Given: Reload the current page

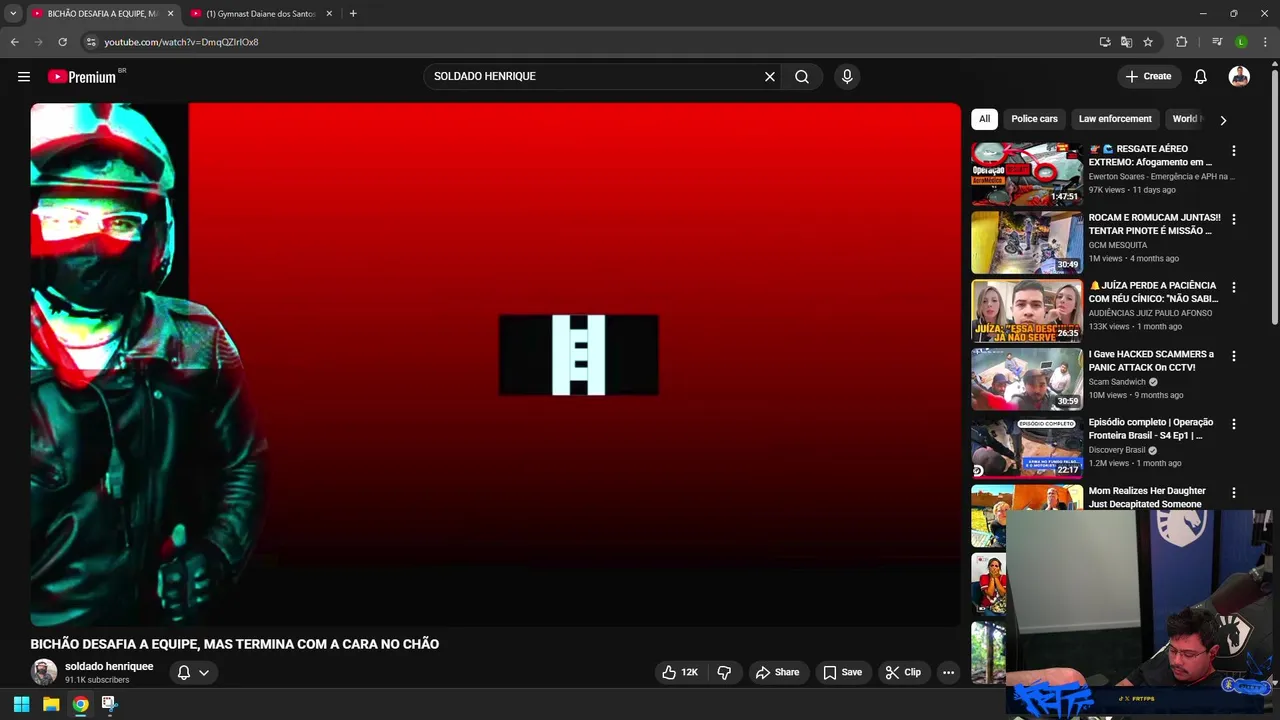Looking at the screenshot, I should 62,42.
